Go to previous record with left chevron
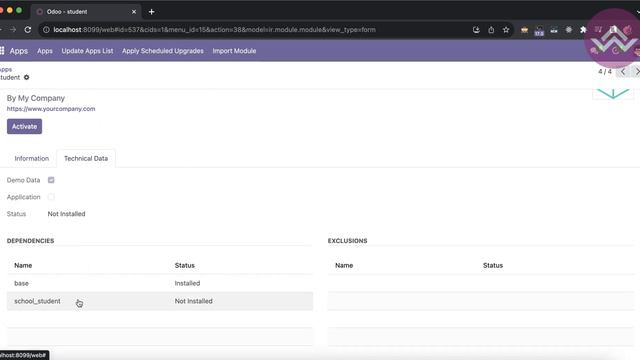This screenshot has height=360, width=640. (623, 71)
